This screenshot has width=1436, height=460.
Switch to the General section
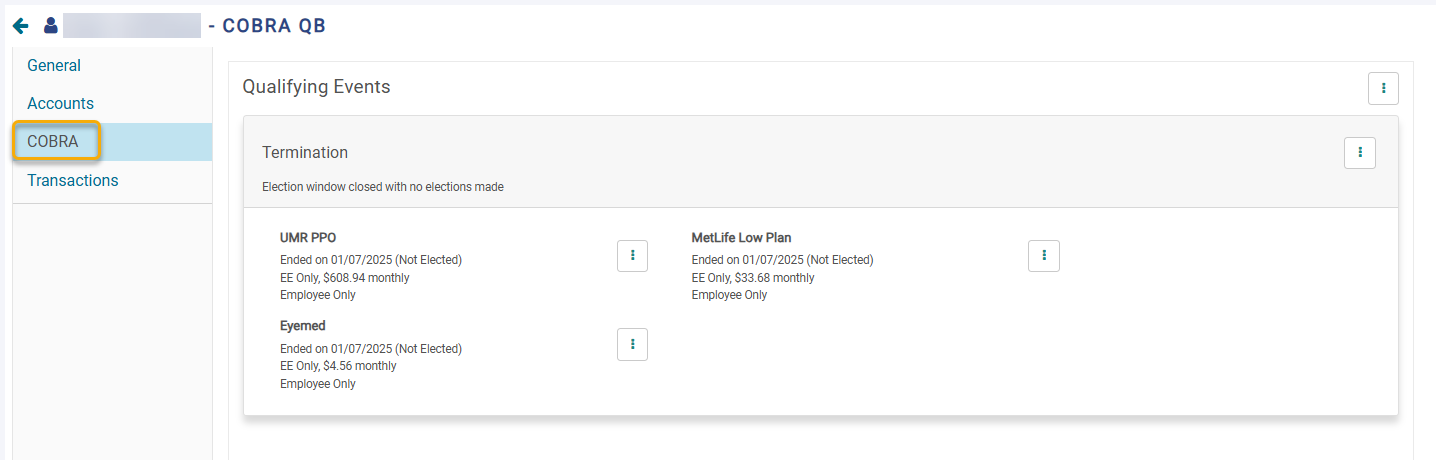[x=54, y=65]
